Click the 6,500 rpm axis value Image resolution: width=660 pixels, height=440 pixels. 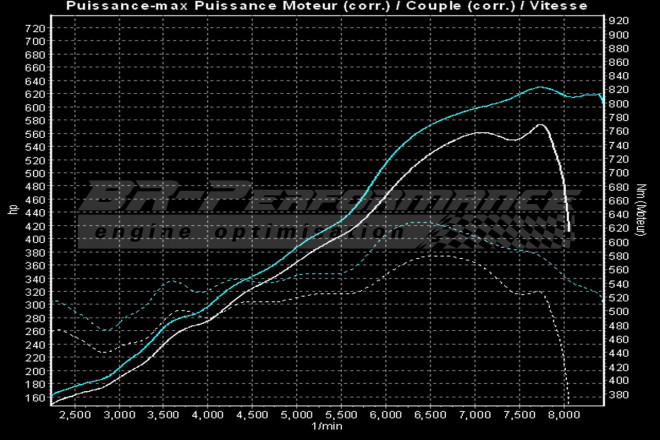tap(431, 414)
